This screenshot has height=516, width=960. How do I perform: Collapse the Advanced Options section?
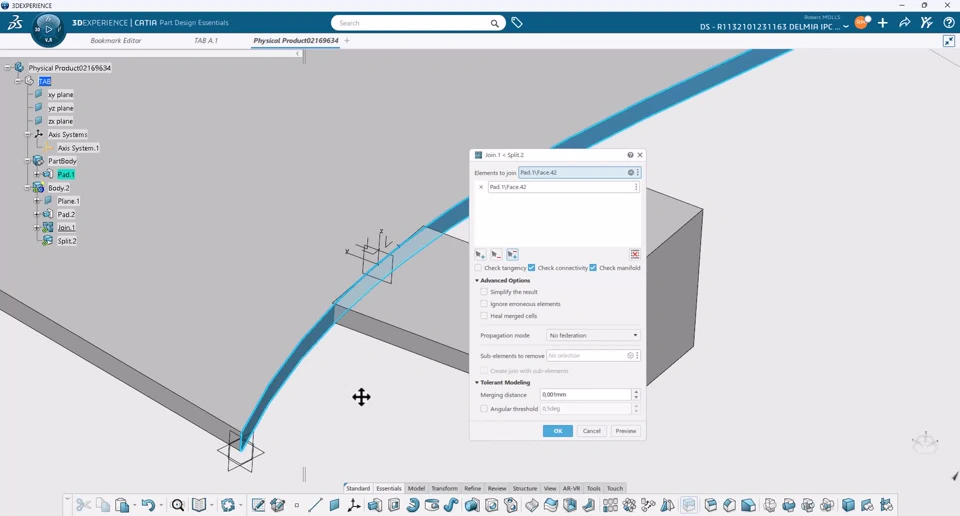click(x=477, y=281)
